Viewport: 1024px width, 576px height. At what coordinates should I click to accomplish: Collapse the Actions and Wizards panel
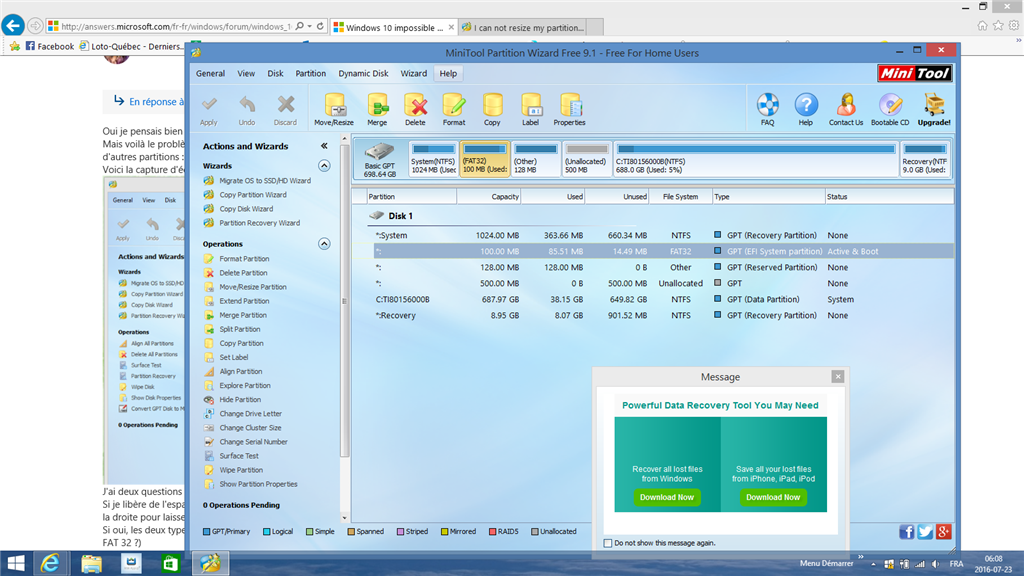pyautogui.click(x=324, y=146)
